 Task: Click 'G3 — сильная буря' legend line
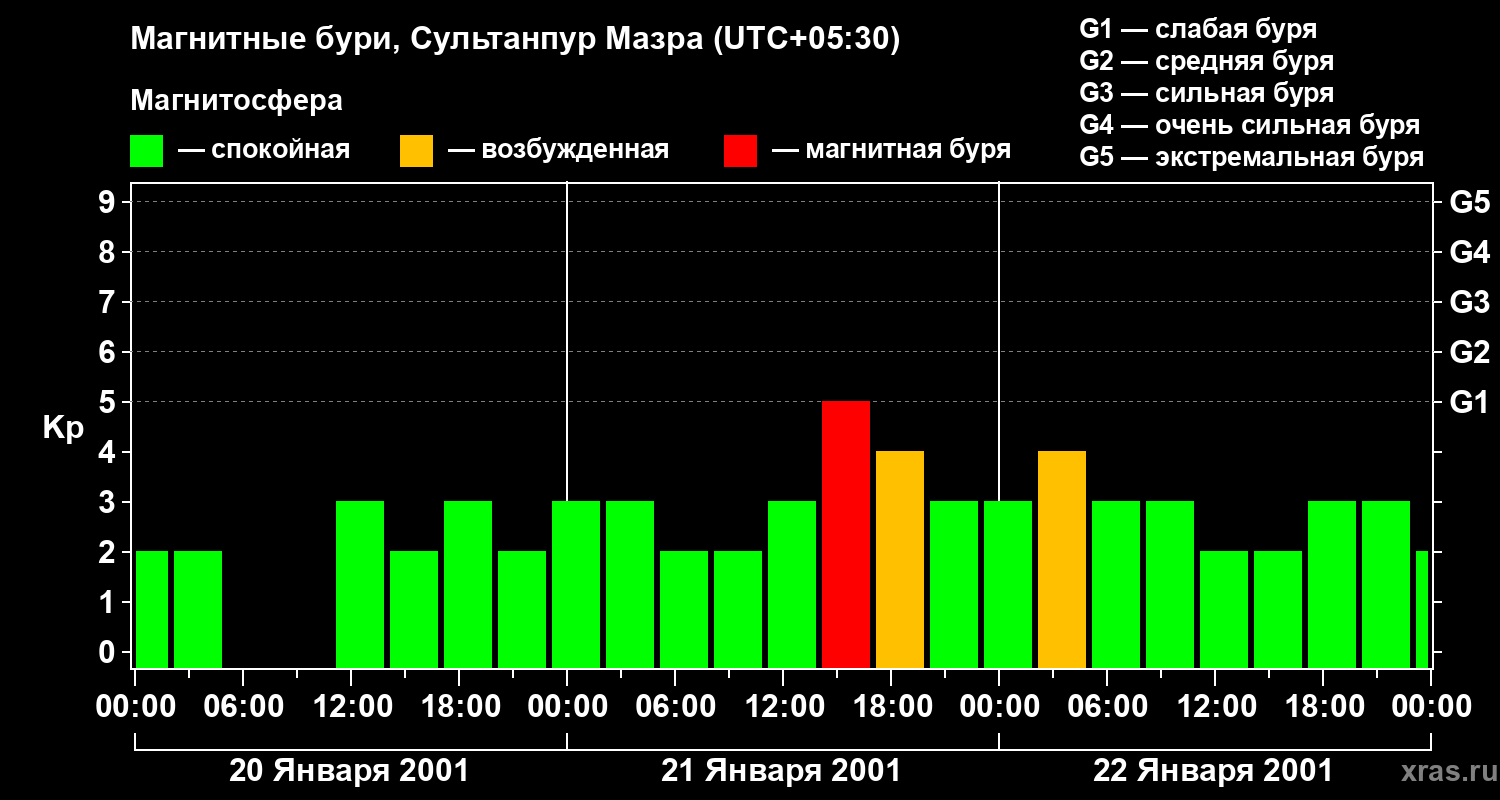pyautogui.click(x=1207, y=93)
